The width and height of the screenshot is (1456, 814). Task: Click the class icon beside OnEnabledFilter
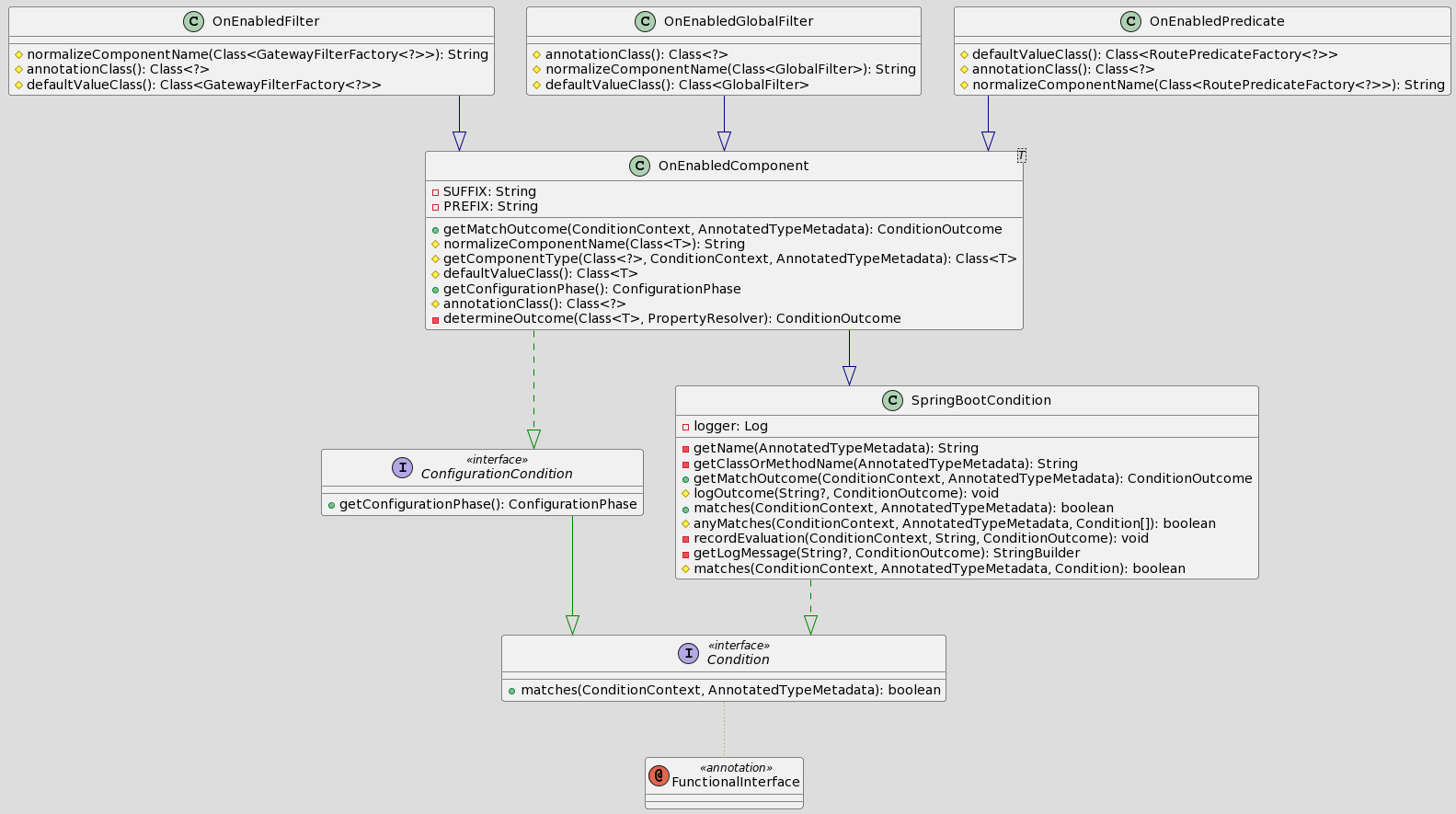(194, 21)
